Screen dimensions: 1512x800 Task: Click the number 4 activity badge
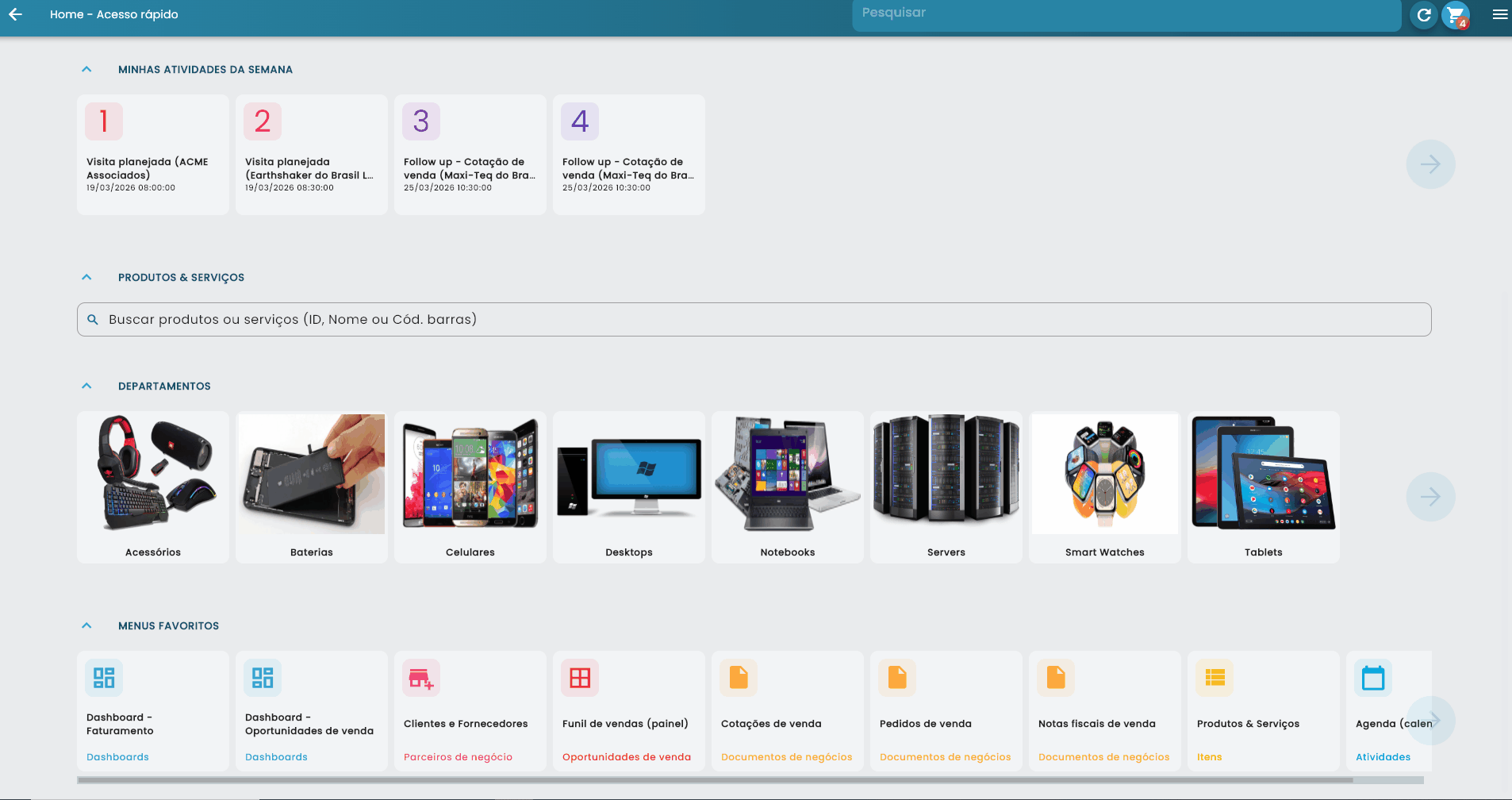tap(580, 121)
